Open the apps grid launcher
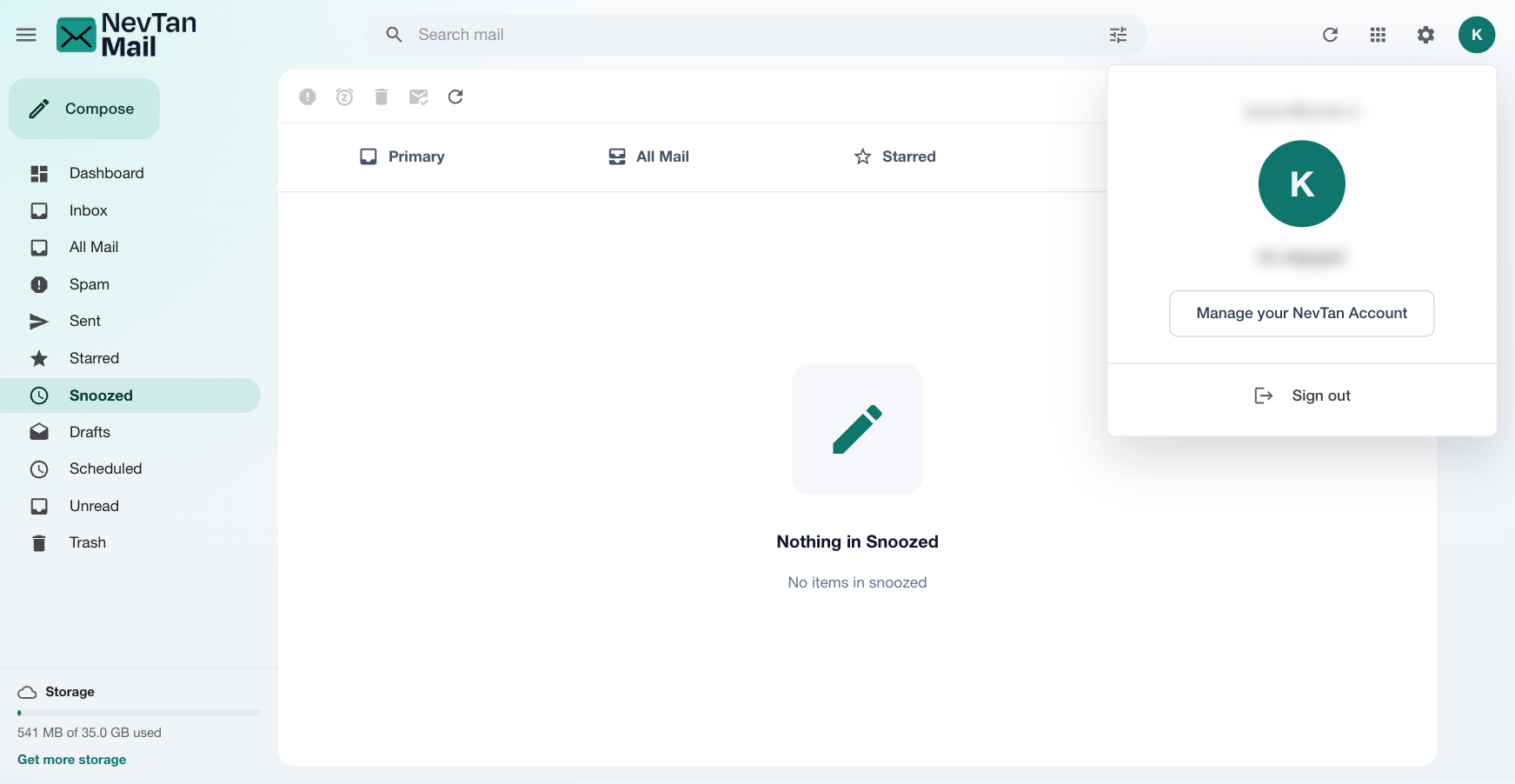 click(1378, 35)
